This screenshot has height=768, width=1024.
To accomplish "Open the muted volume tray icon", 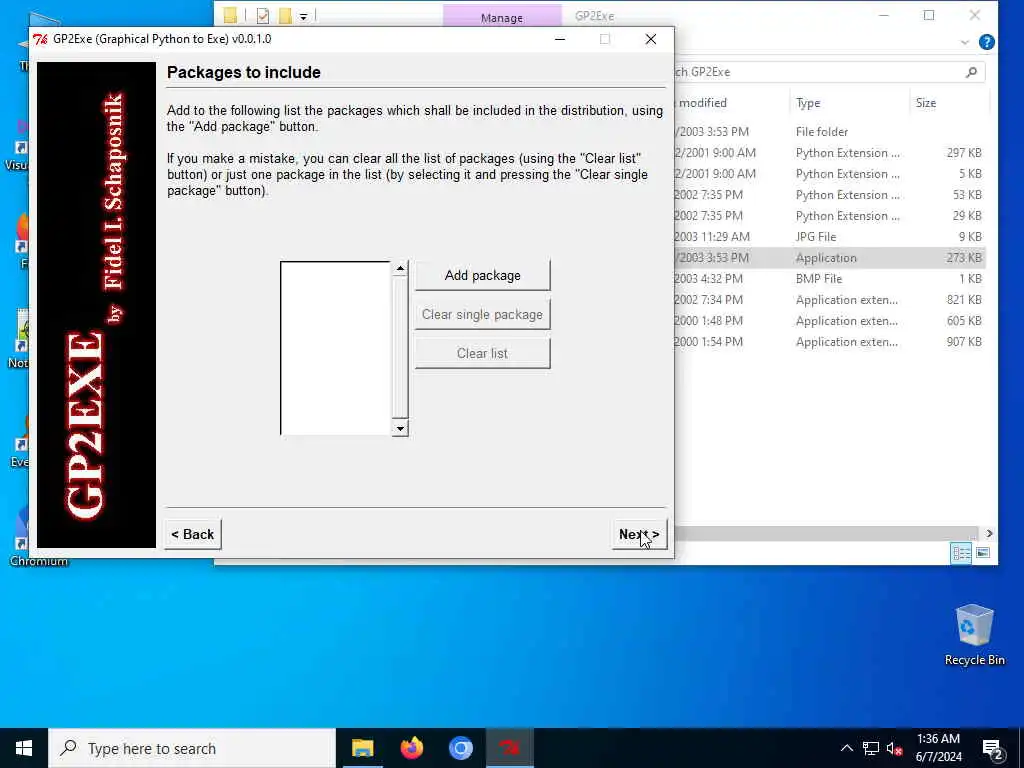I will pyautogui.click(x=894, y=748).
